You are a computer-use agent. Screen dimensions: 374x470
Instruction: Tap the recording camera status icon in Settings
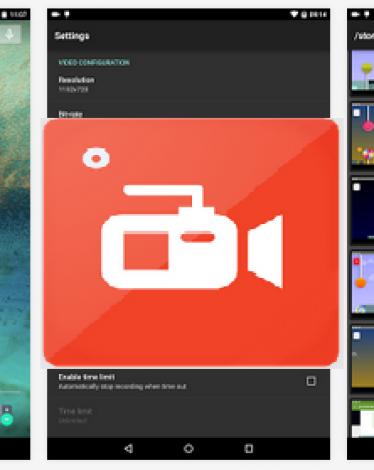[x=56, y=14]
